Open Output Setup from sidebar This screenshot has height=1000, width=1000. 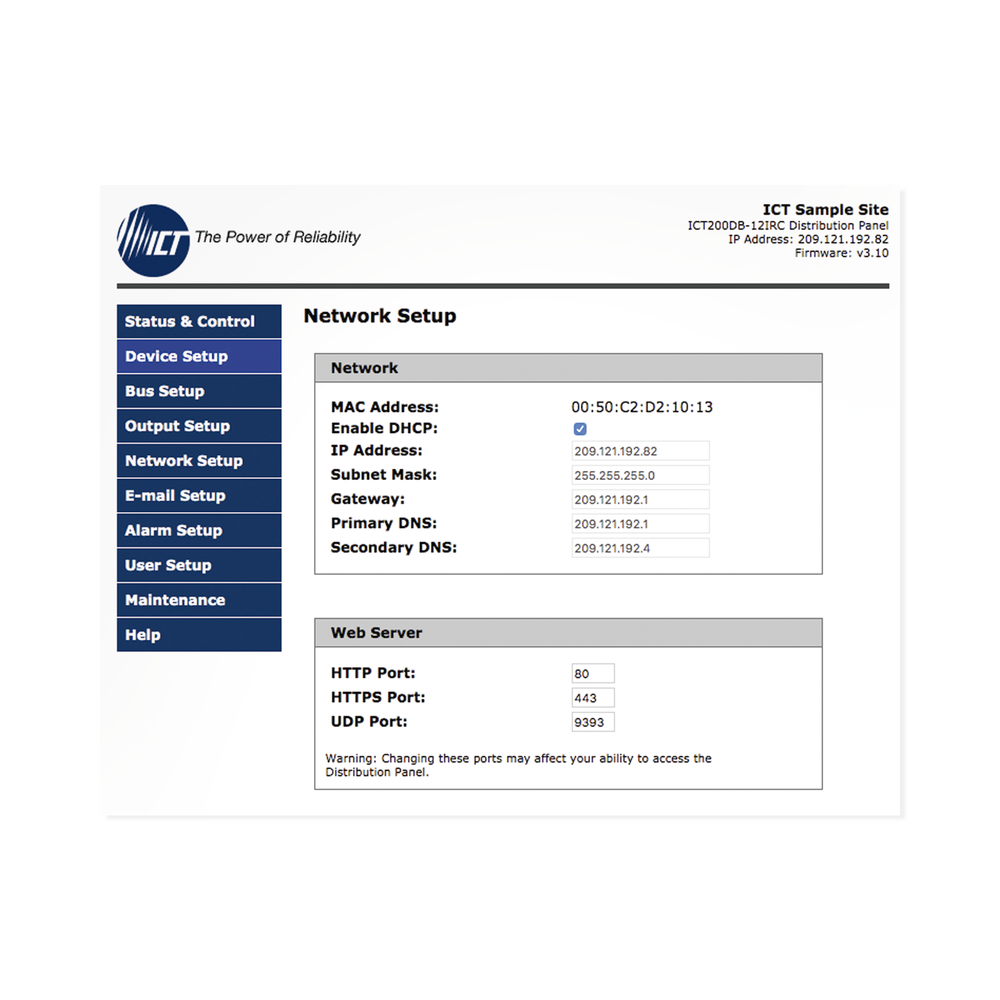click(x=199, y=427)
